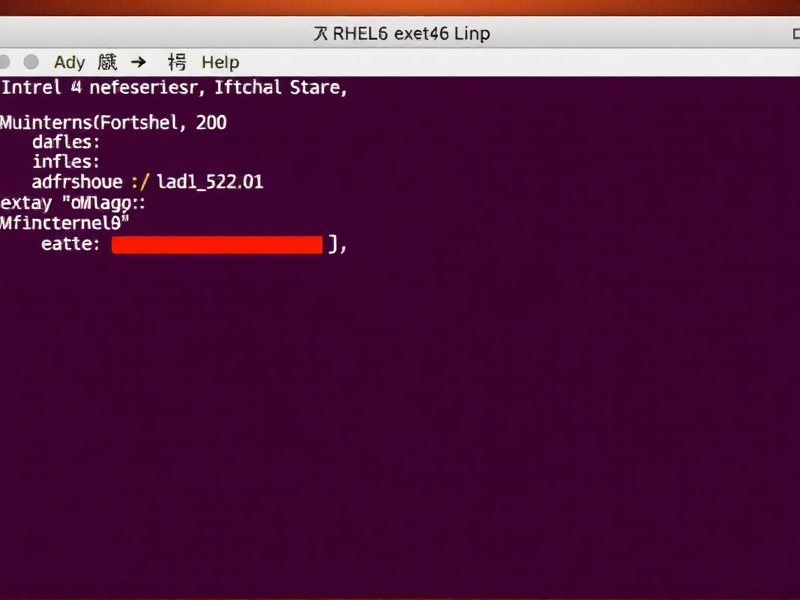Click the Muinterns(Fortshel, 200 text

click(113, 122)
